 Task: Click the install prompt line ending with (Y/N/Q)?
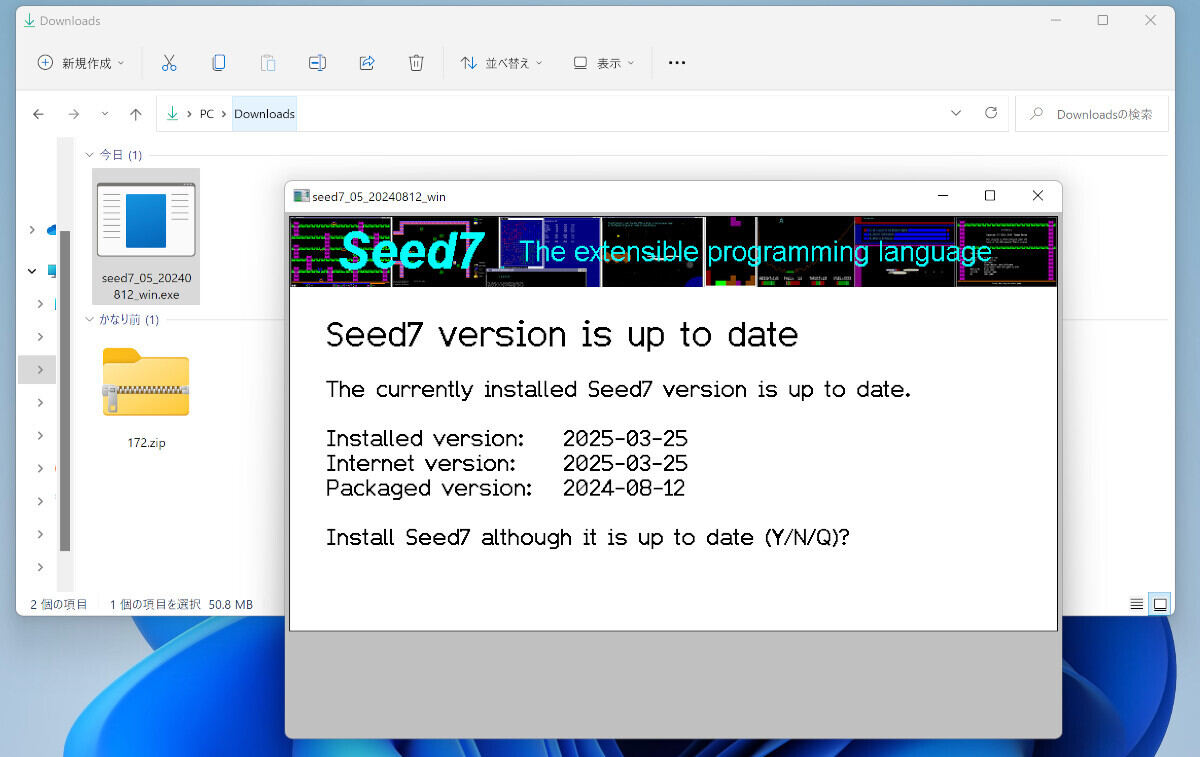588,538
